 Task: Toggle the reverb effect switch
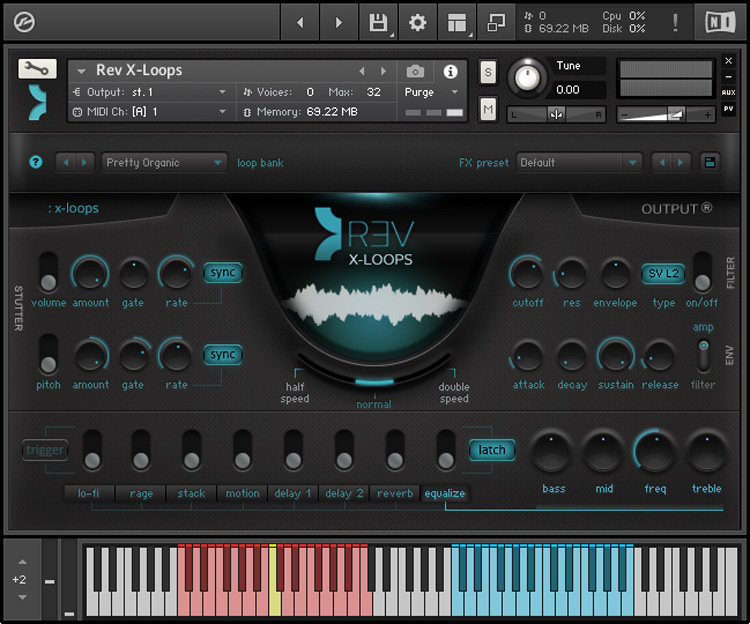pos(395,449)
